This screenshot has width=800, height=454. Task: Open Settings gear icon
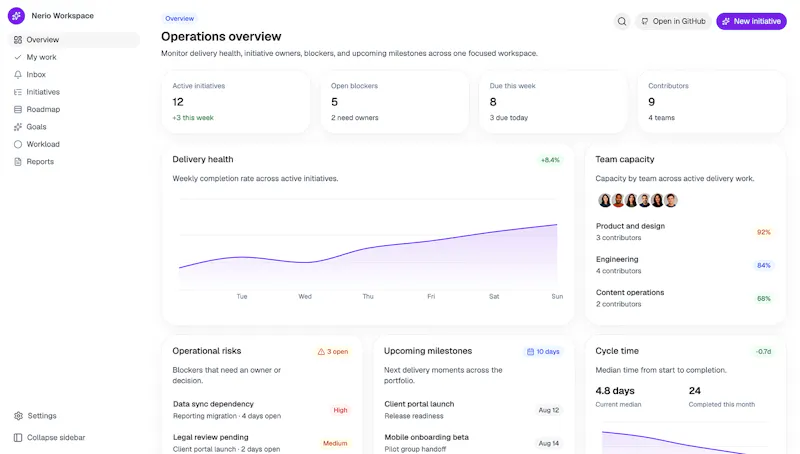click(18, 416)
